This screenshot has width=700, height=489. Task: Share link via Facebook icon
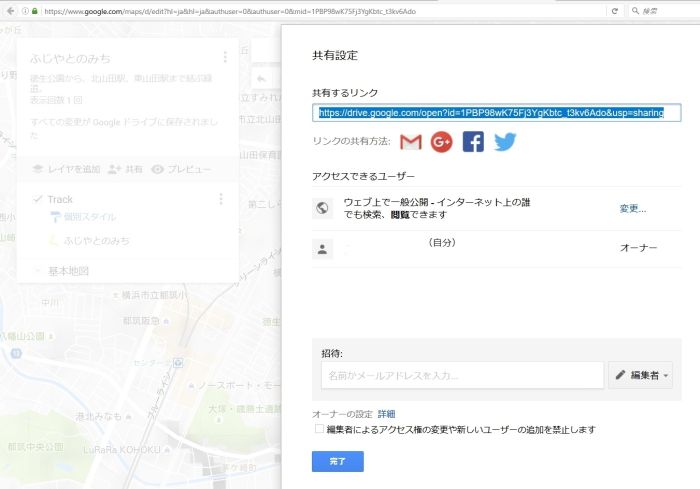point(473,142)
